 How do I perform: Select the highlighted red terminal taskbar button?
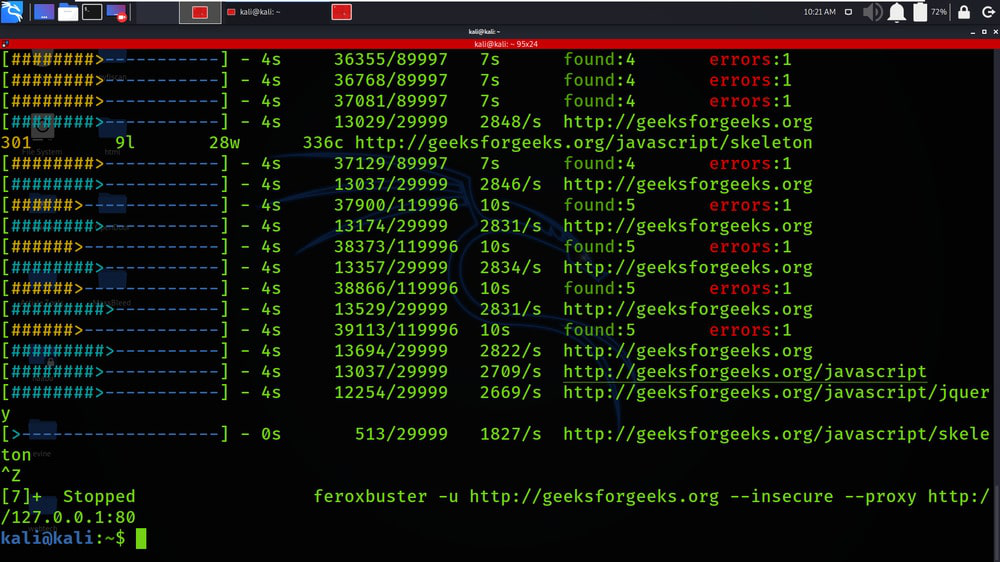(x=200, y=12)
